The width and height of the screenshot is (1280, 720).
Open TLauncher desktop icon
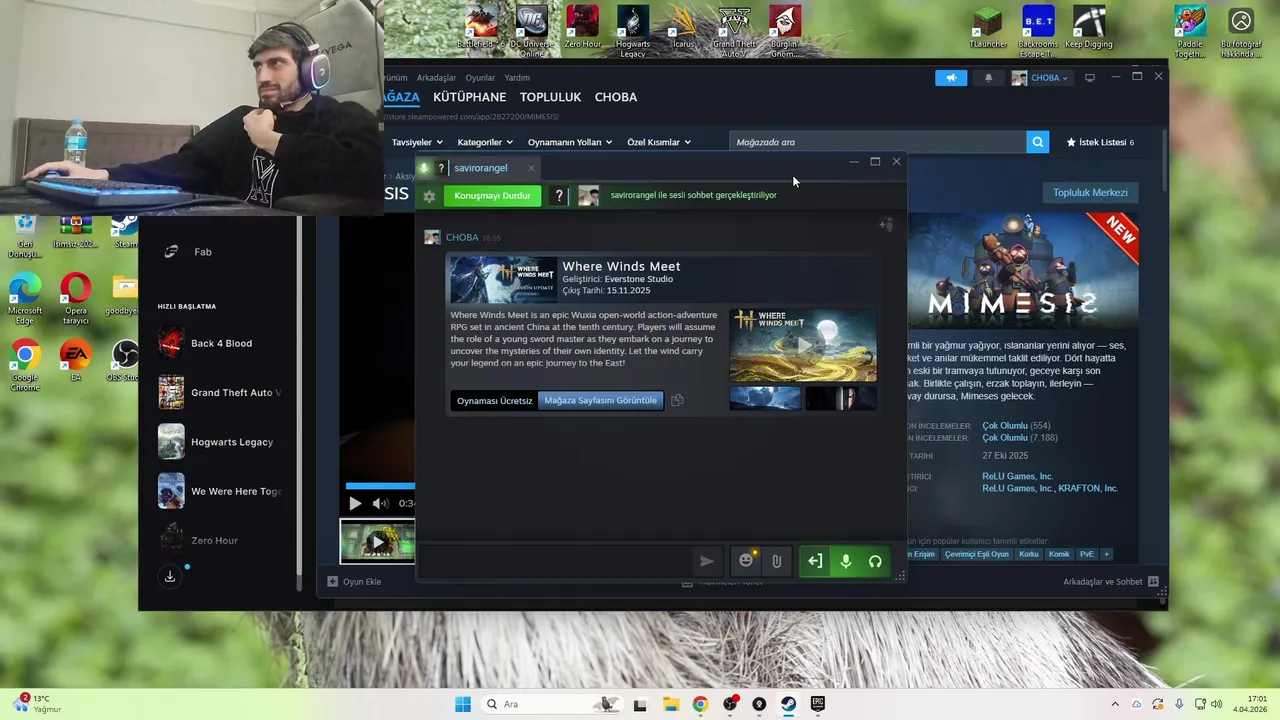(988, 28)
